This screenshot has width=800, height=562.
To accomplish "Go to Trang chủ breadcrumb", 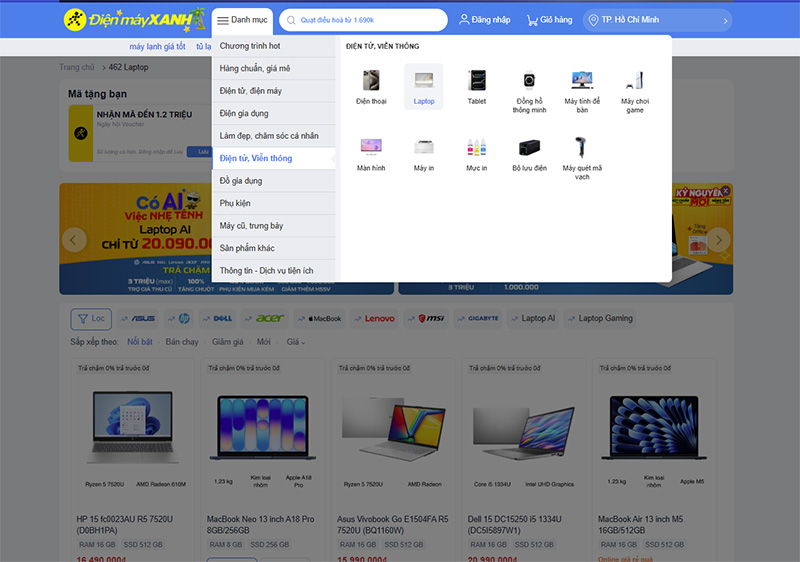I will [x=77, y=67].
